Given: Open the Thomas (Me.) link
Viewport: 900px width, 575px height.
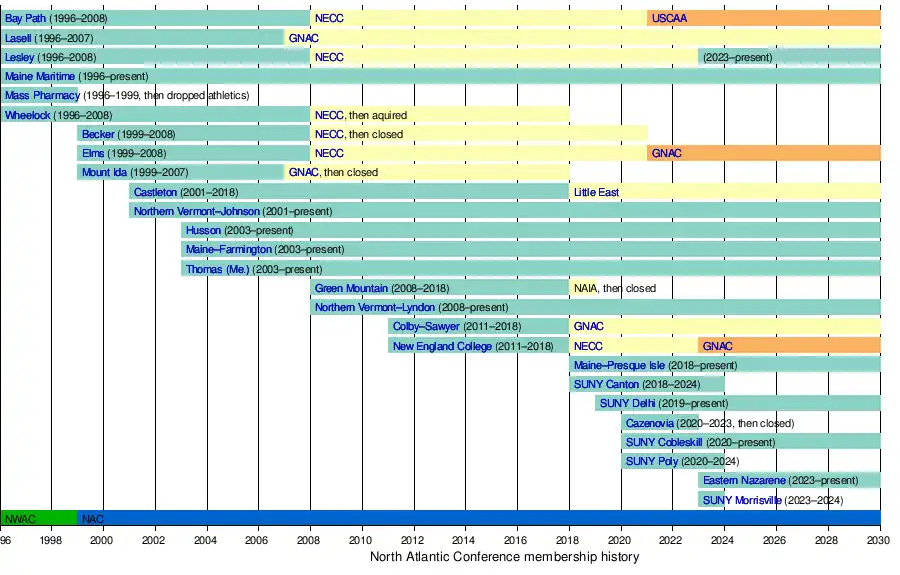Looking at the screenshot, I should (x=217, y=269).
